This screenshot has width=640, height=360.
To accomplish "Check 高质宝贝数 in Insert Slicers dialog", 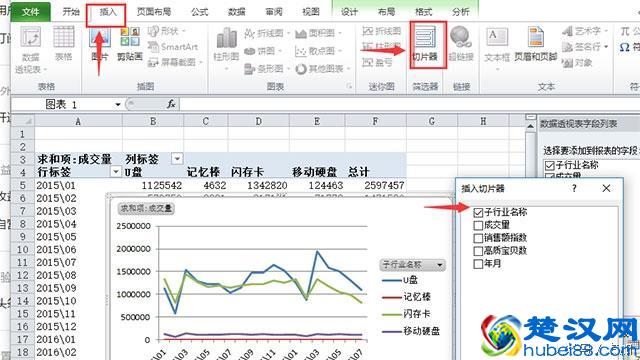I will point(478,251).
